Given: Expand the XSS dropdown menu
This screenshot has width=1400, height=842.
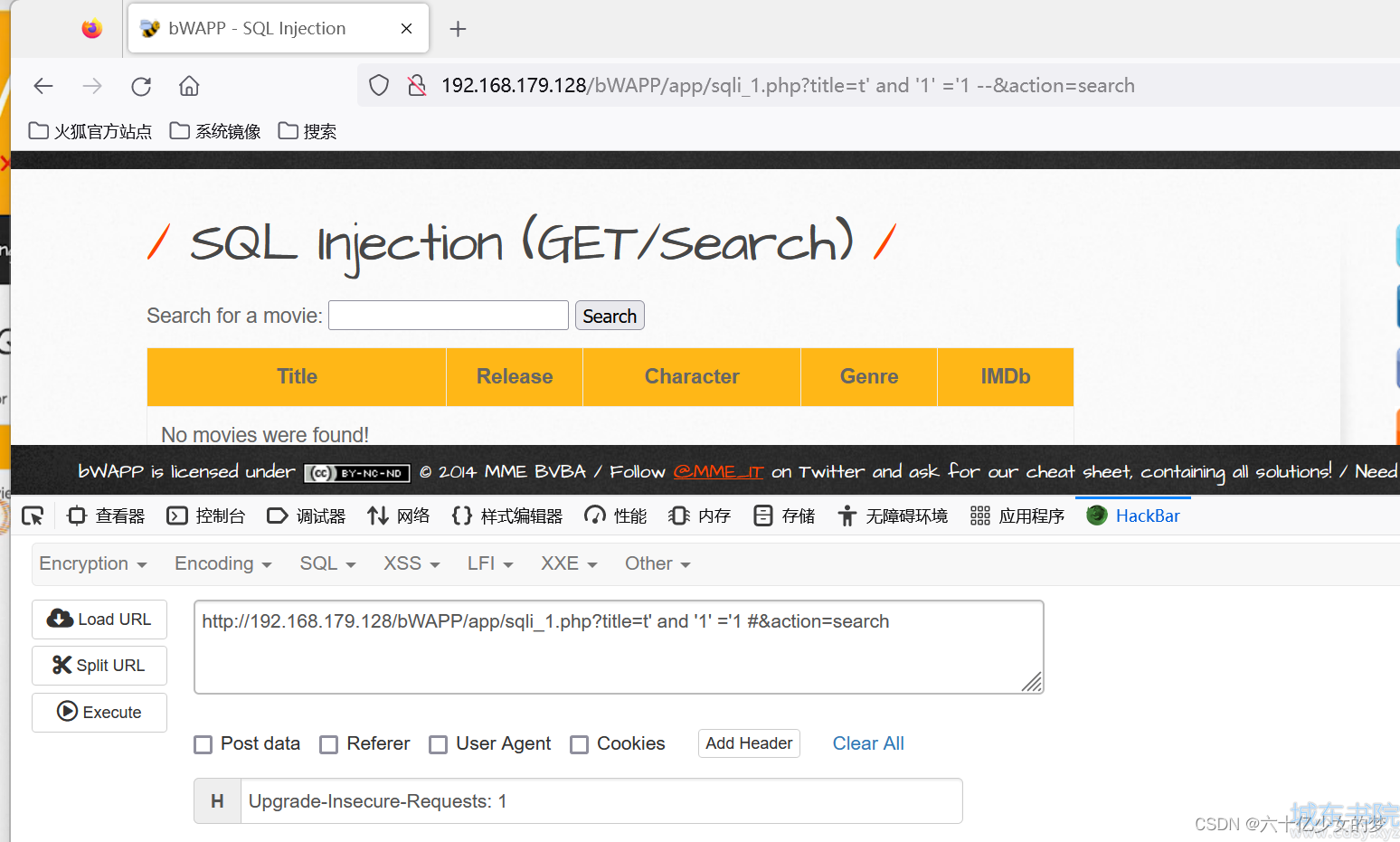Looking at the screenshot, I should (x=411, y=563).
